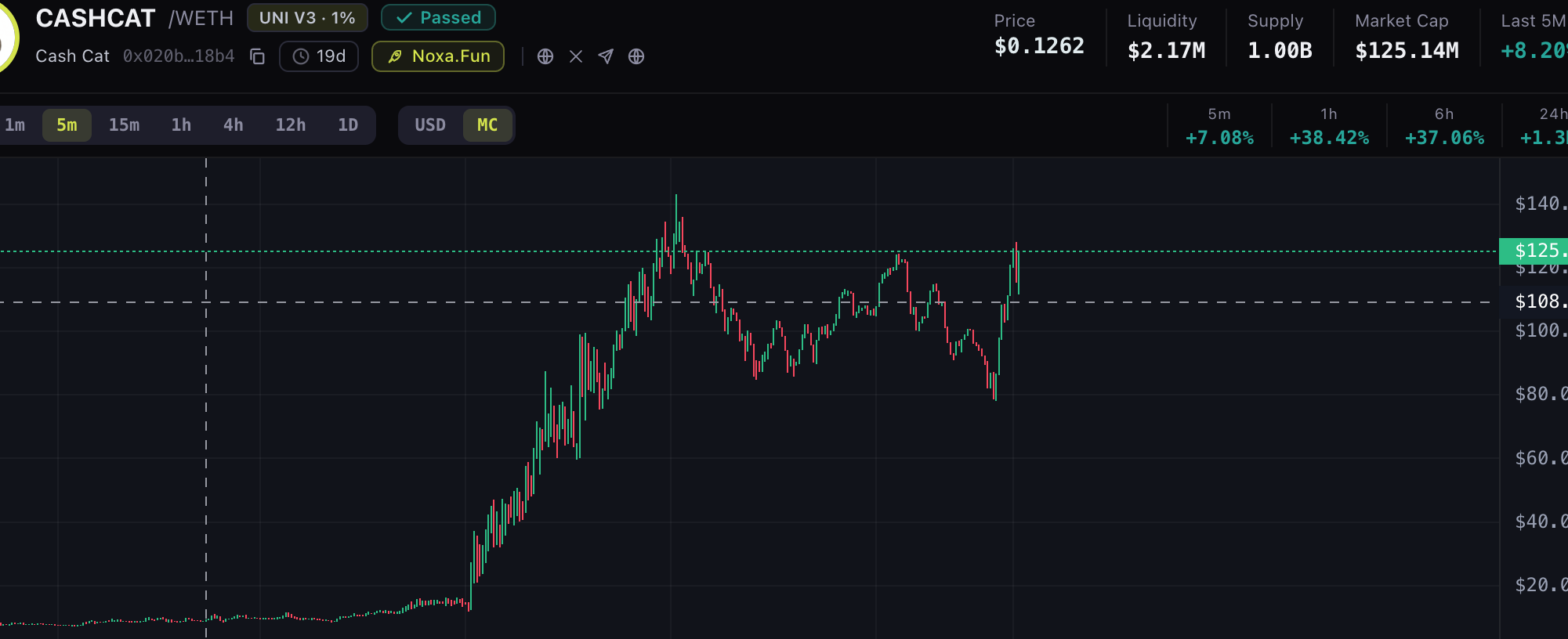Click the 6h change +37.06%
Viewport: 1568px width, 639px height.
[x=1444, y=138]
